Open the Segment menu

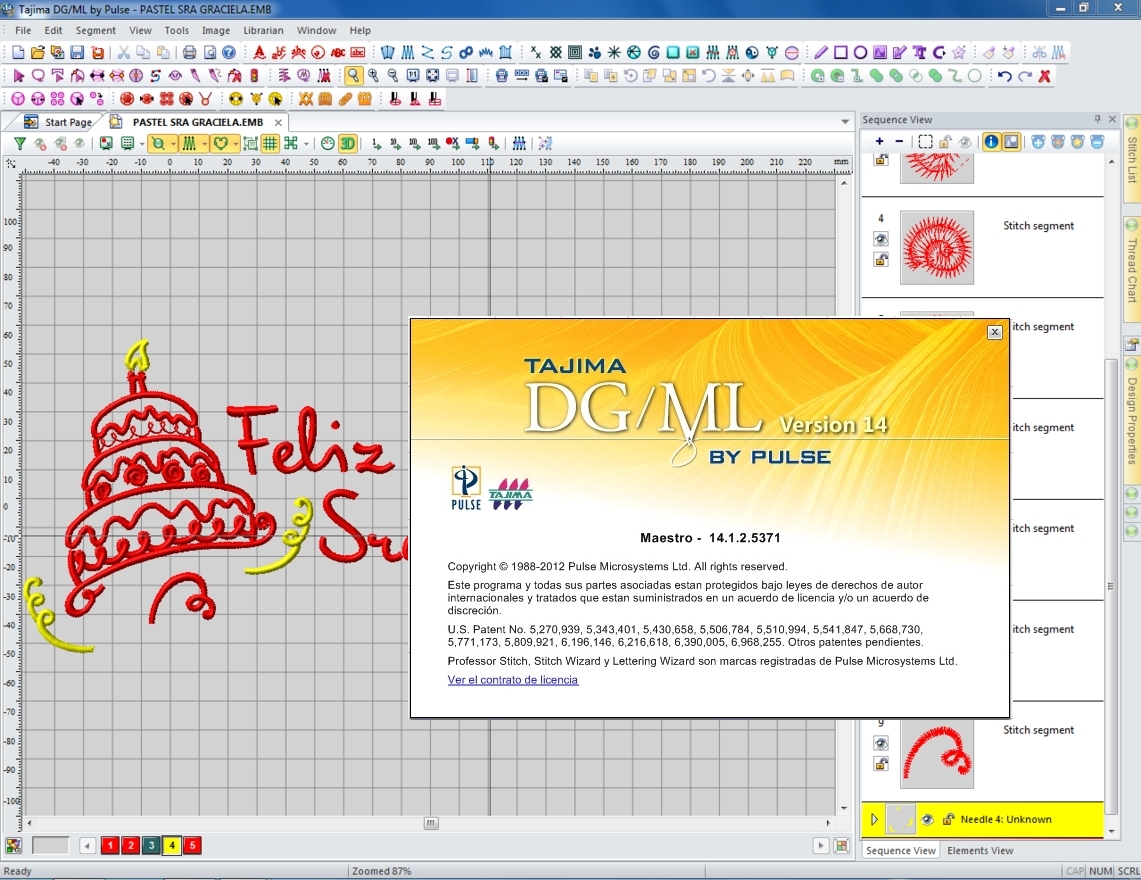pyautogui.click(x=95, y=31)
